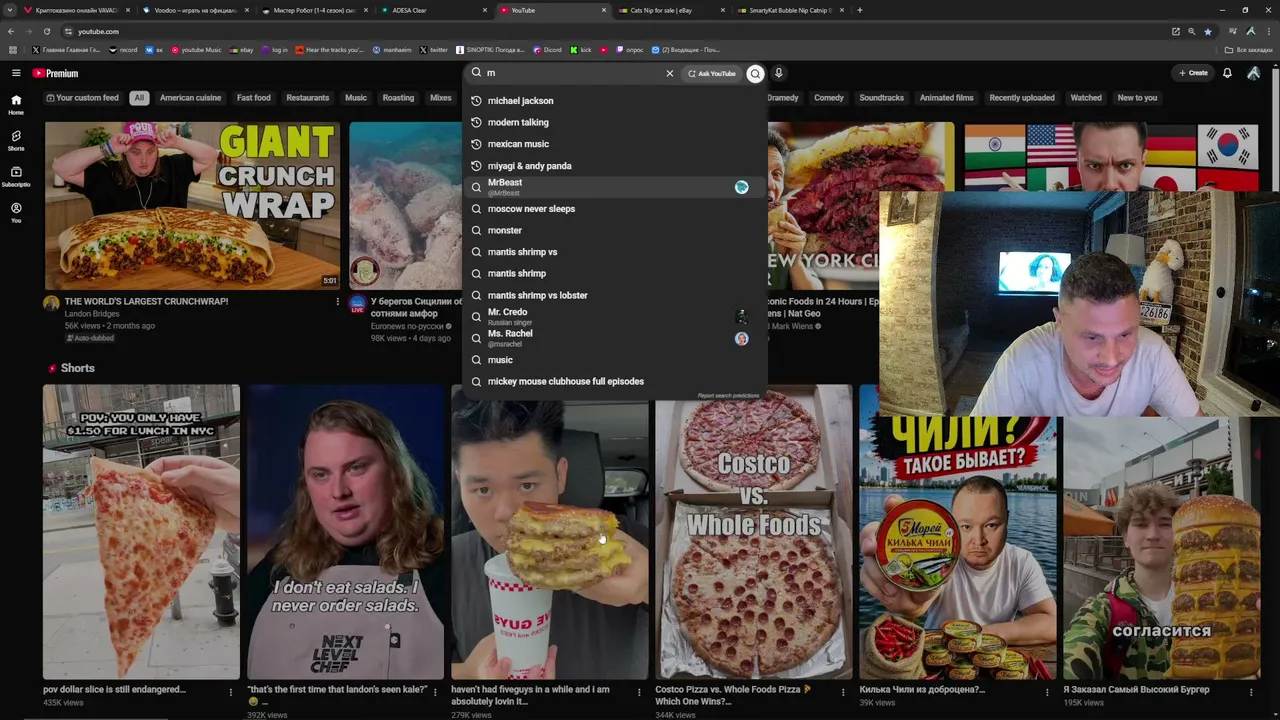The width and height of the screenshot is (1280, 720).
Task: Reload the page in the browser
Action: pyautogui.click(x=46, y=31)
